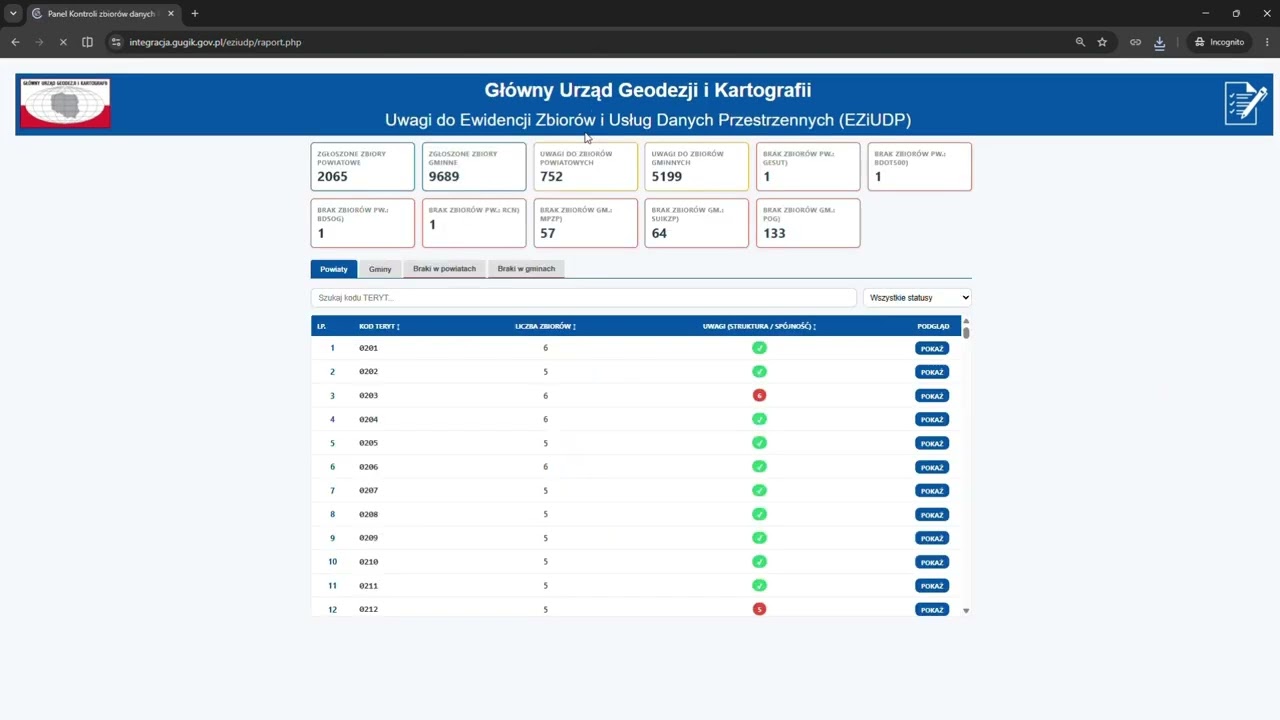Screen dimensions: 1280x720
Task: Click the red 6 remarks badge for 0203
Action: click(759, 395)
